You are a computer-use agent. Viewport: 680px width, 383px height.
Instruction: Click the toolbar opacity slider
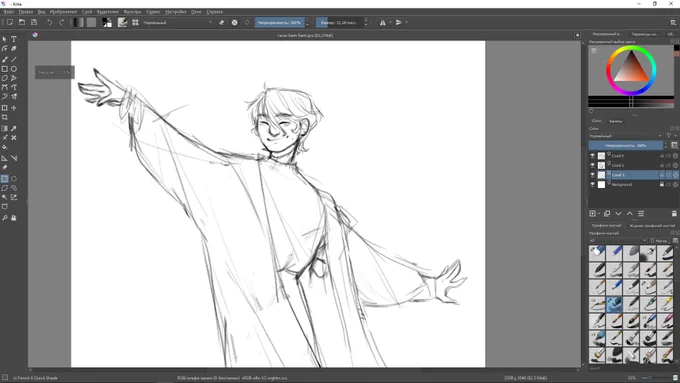coord(280,22)
